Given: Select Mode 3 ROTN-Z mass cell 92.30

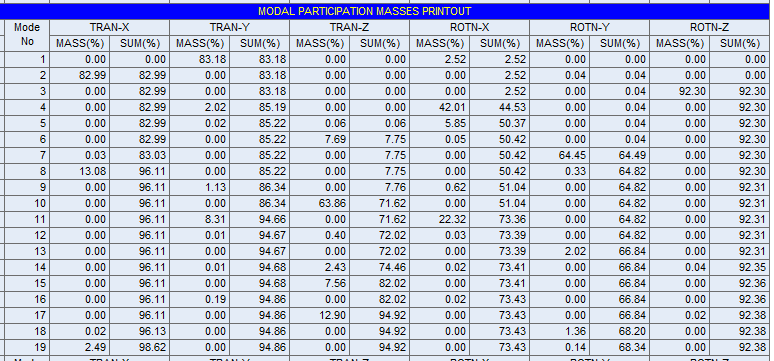Looking at the screenshot, I should (680, 91).
